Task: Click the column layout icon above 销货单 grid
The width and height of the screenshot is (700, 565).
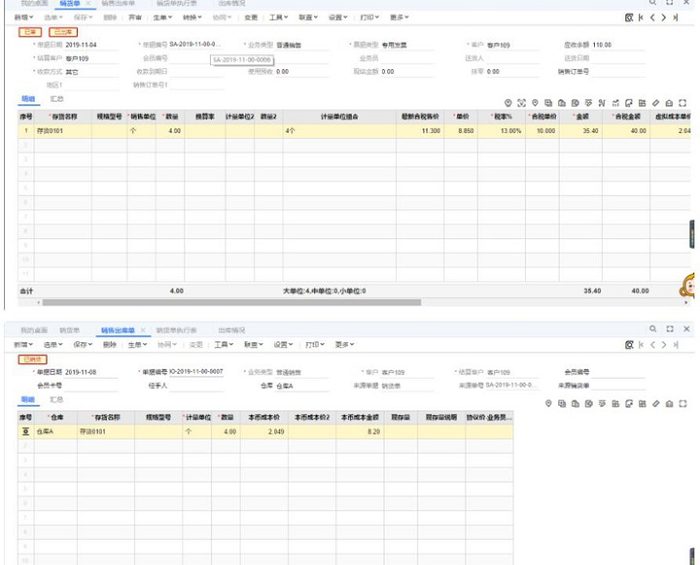Action: point(642,103)
